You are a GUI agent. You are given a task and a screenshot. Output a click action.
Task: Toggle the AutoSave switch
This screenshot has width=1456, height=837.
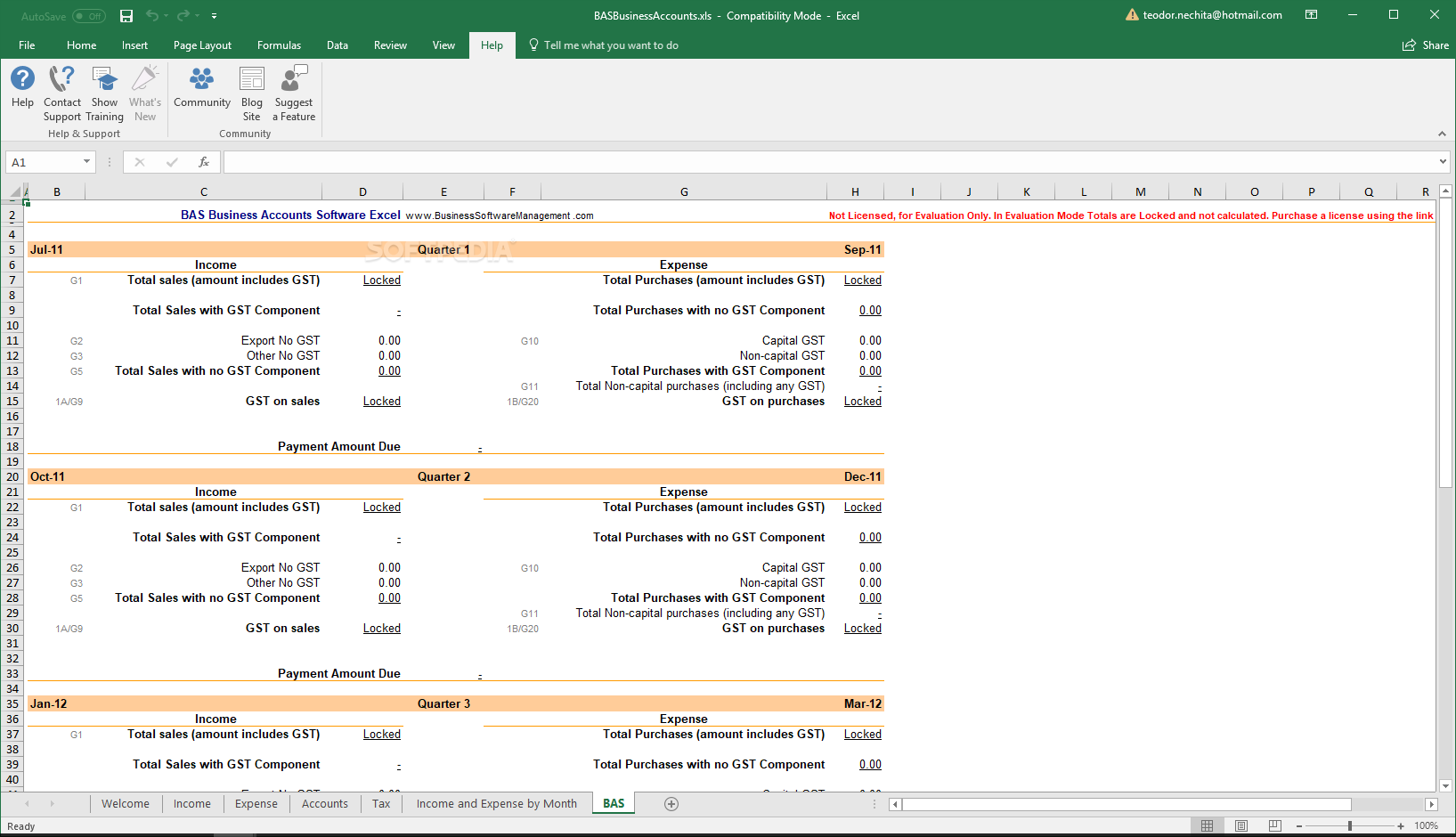[x=89, y=16]
